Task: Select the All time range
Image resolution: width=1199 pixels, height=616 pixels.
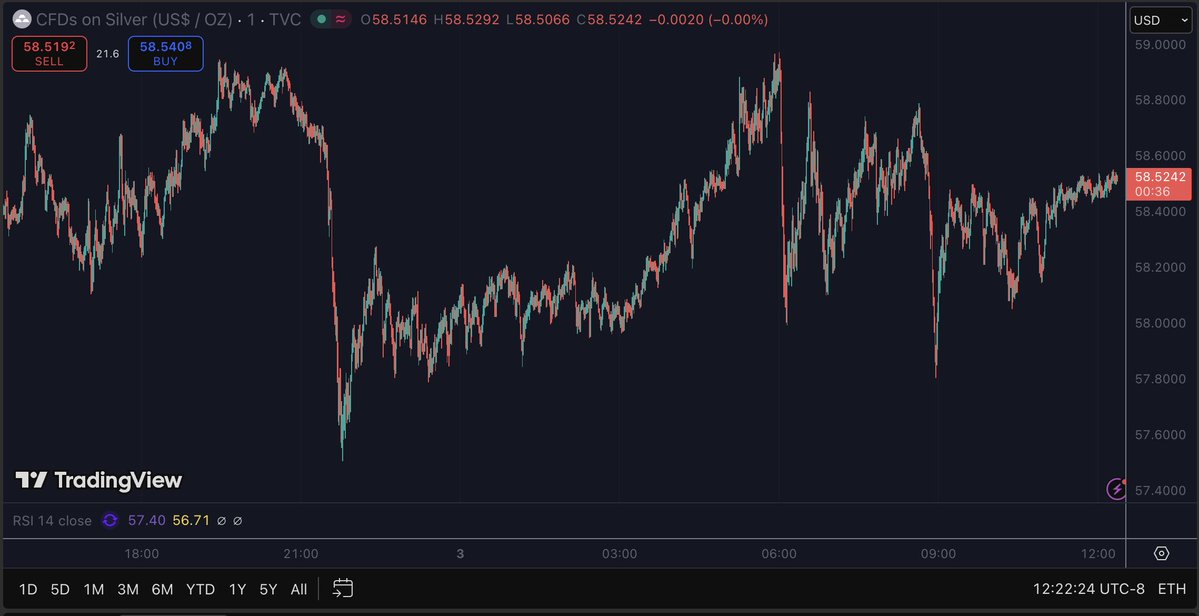Action: (299, 589)
